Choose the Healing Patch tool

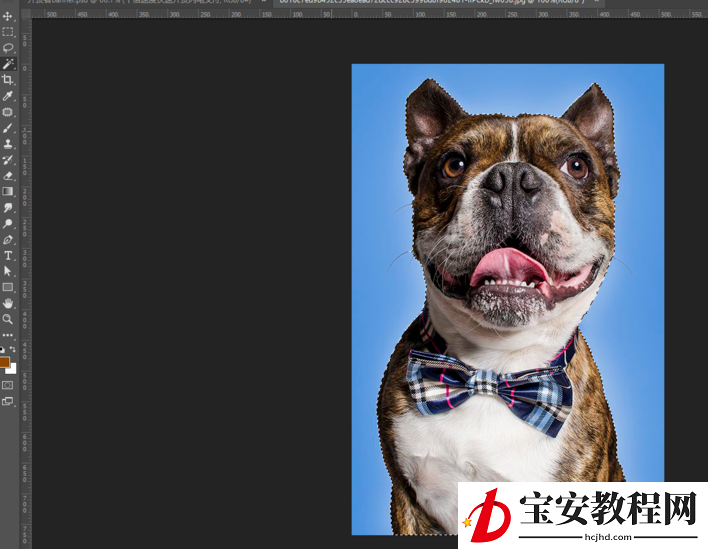pyautogui.click(x=8, y=112)
